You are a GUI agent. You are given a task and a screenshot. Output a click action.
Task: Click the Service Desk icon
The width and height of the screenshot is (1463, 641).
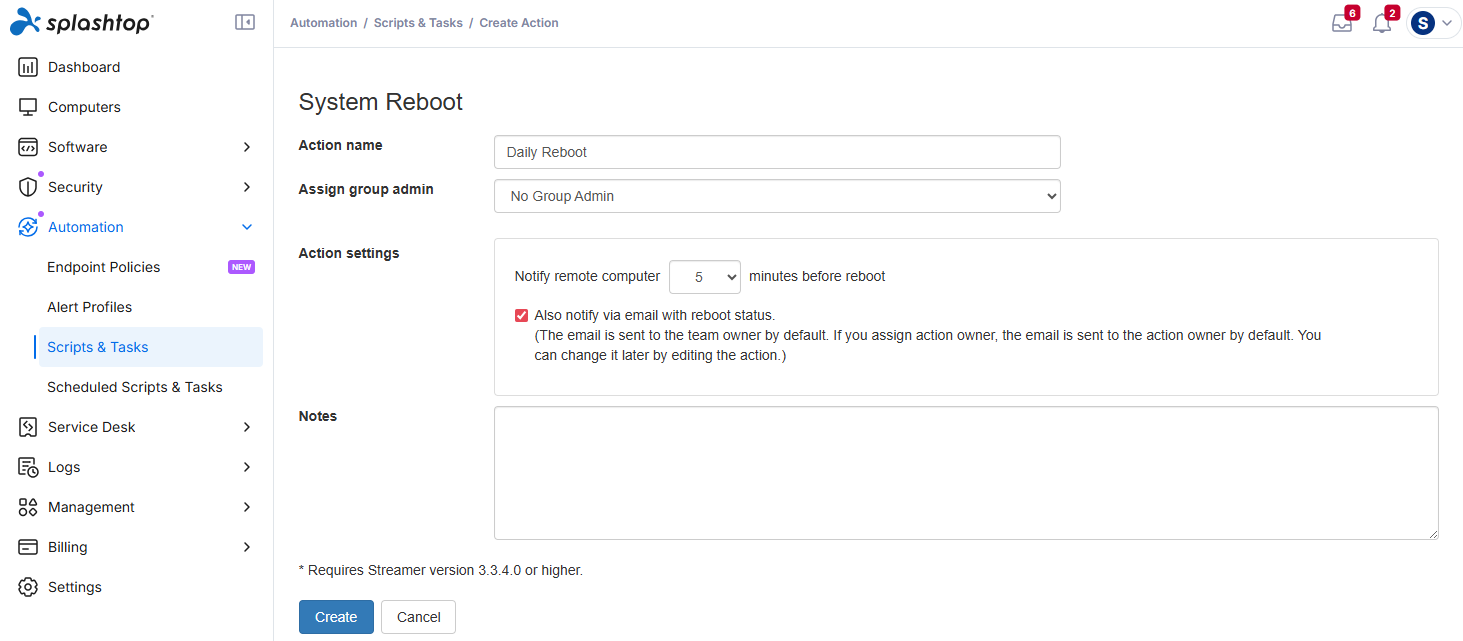click(x=28, y=427)
